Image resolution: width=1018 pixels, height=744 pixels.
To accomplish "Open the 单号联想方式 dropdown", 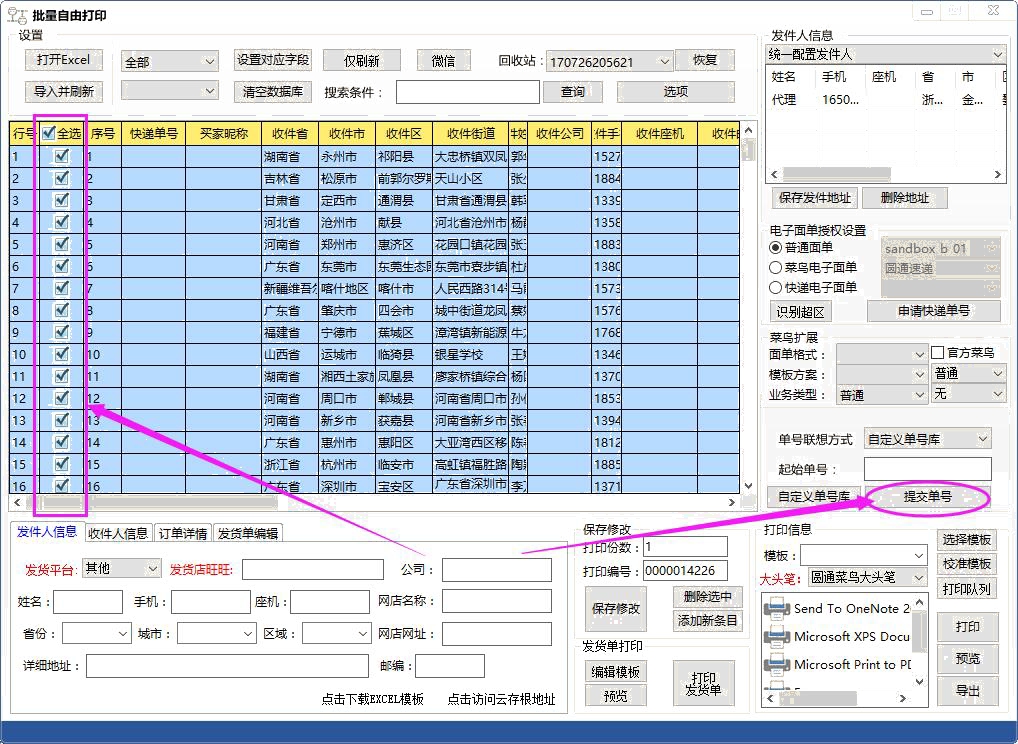I will pyautogui.click(x=982, y=438).
